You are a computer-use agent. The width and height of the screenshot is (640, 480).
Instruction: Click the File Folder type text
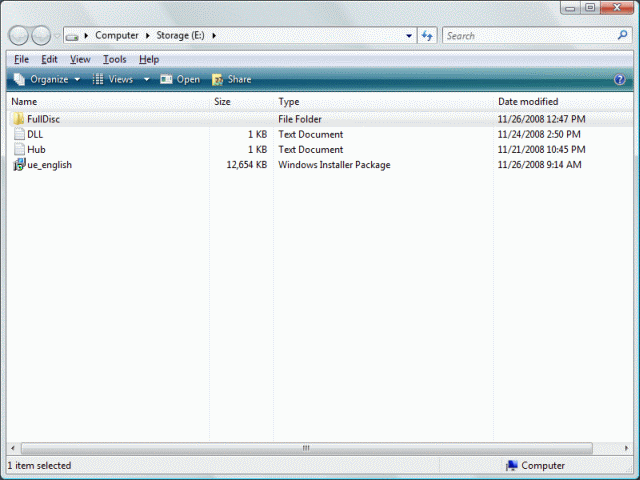(300, 119)
